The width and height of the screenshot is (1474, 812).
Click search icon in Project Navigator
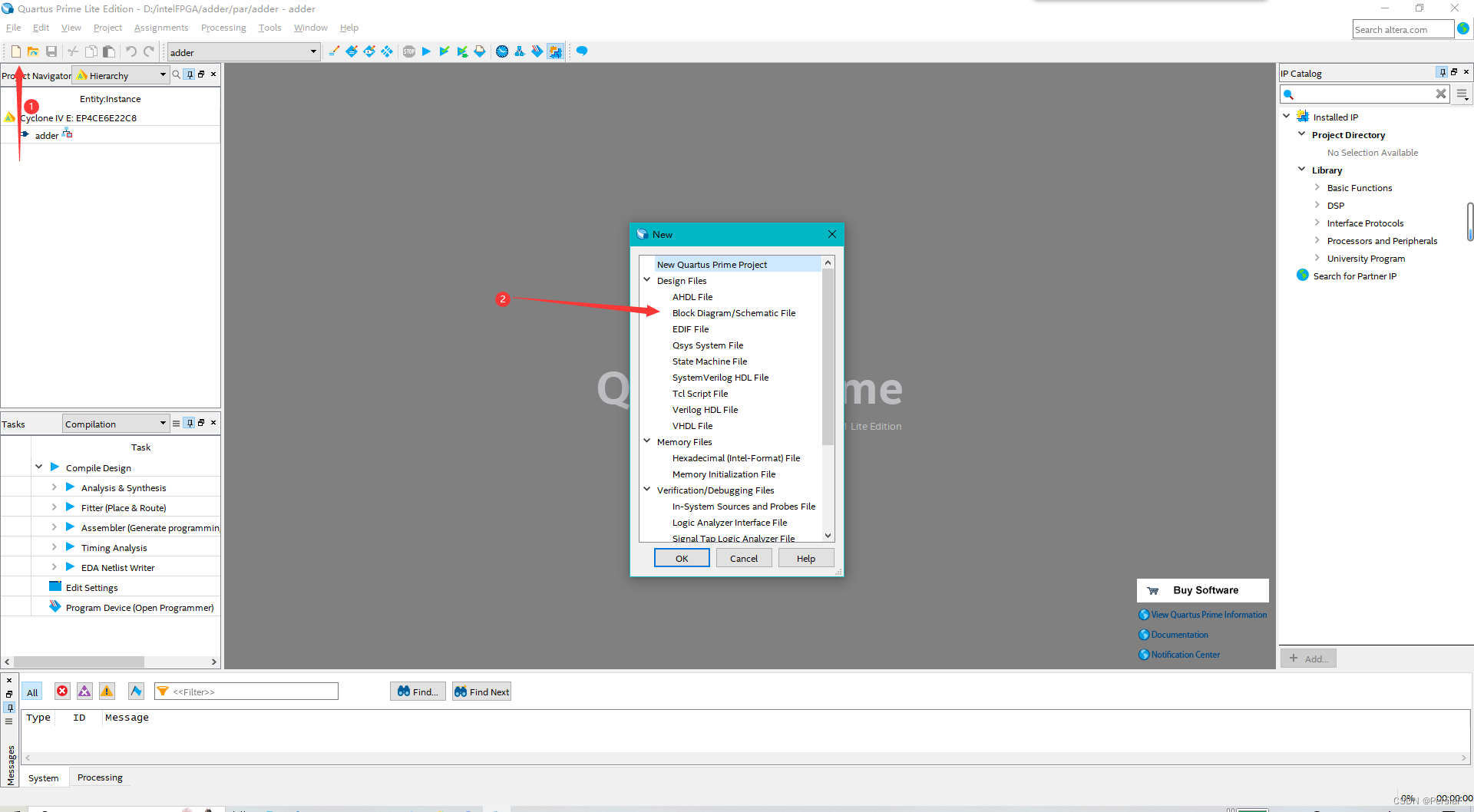click(x=177, y=74)
